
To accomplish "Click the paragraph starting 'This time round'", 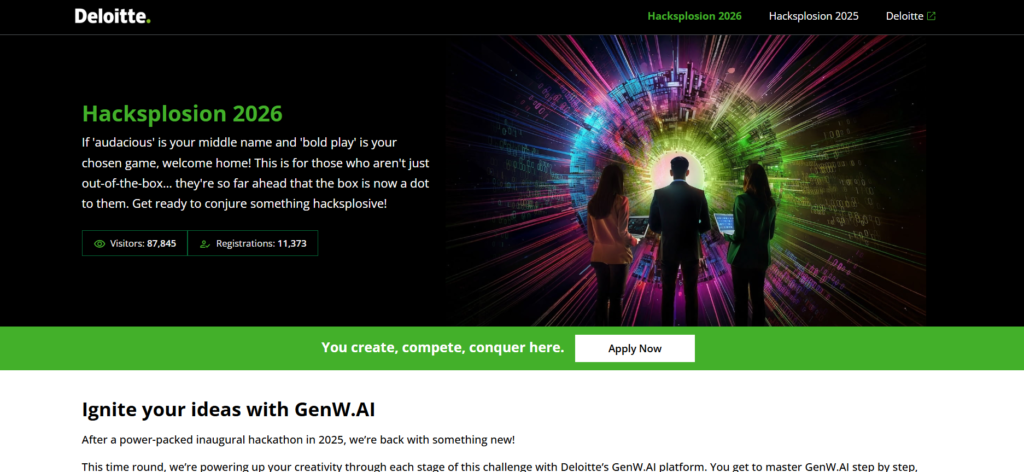I will (500, 466).
